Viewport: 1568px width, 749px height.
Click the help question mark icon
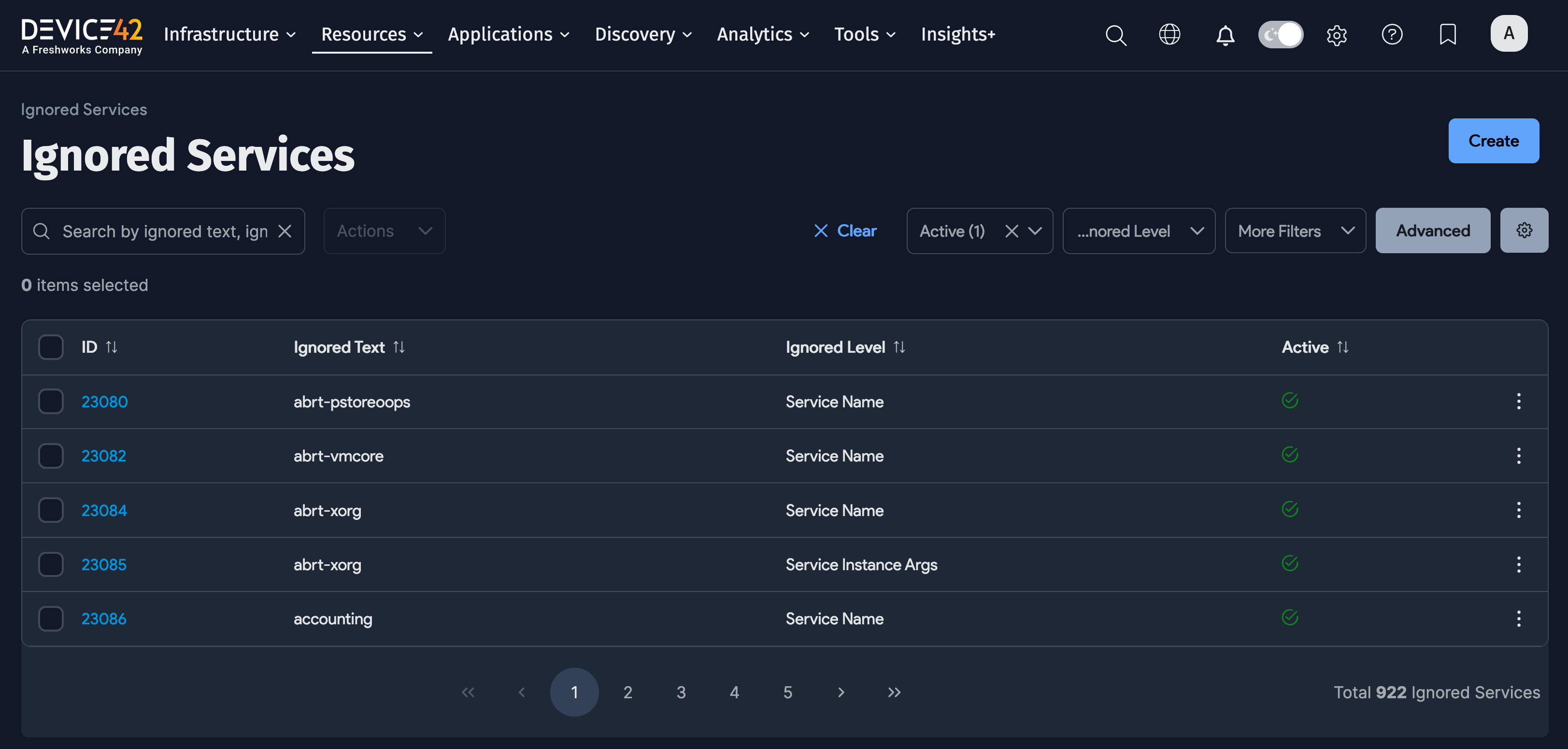point(1392,35)
